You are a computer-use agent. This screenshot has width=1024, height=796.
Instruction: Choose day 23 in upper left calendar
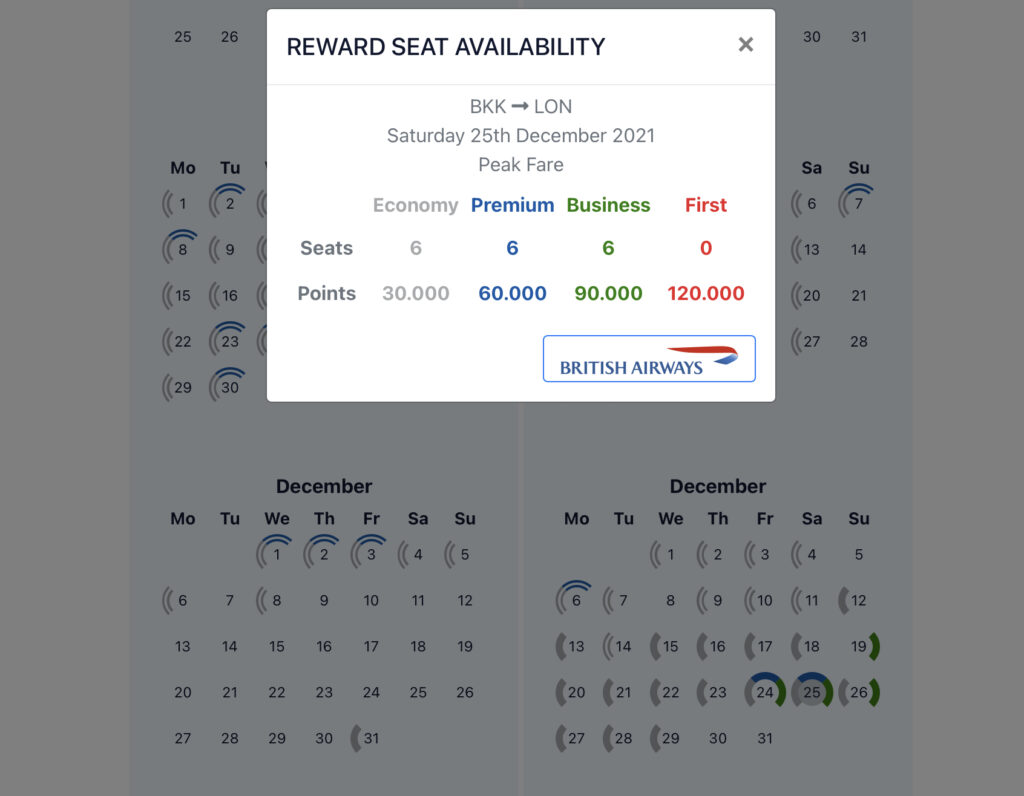[x=229, y=341]
